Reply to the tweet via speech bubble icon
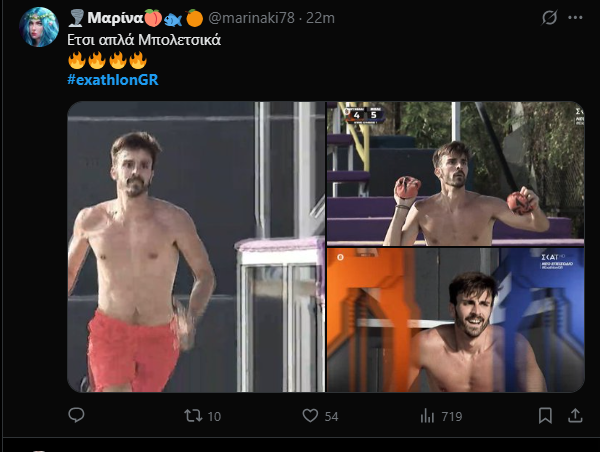The height and width of the screenshot is (452, 600). (77, 415)
